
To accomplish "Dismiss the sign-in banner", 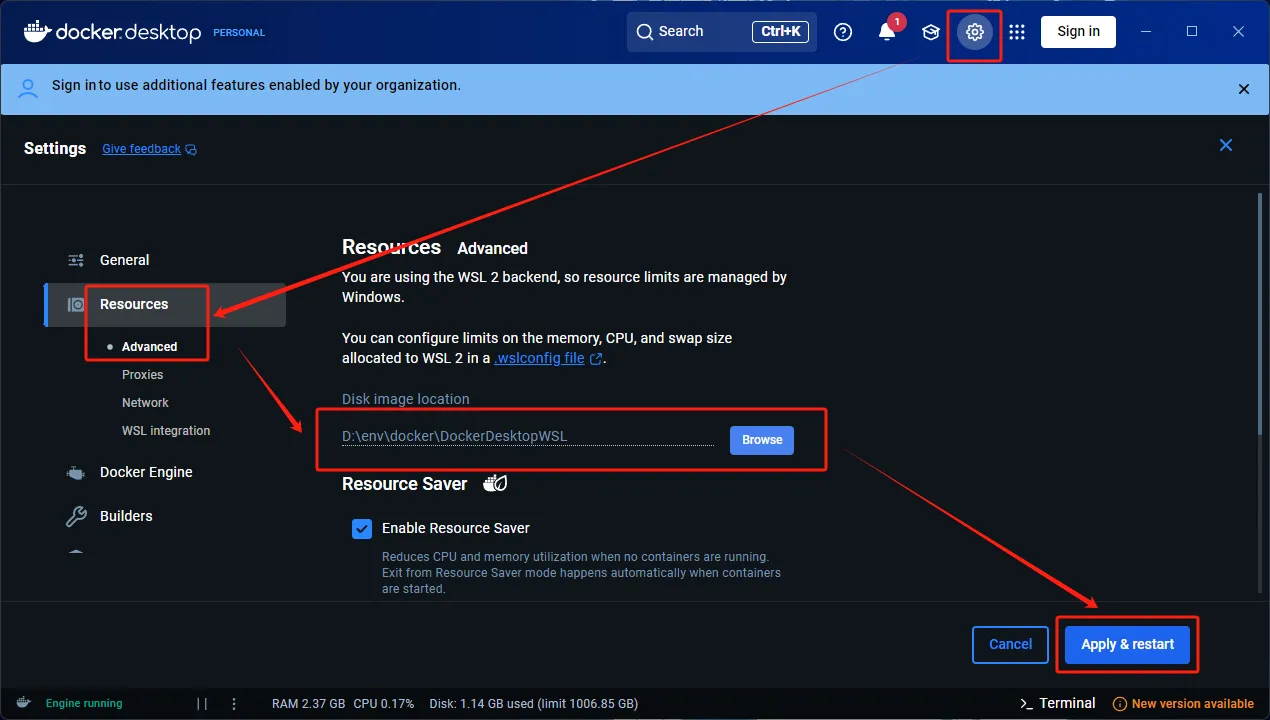I will [x=1244, y=89].
